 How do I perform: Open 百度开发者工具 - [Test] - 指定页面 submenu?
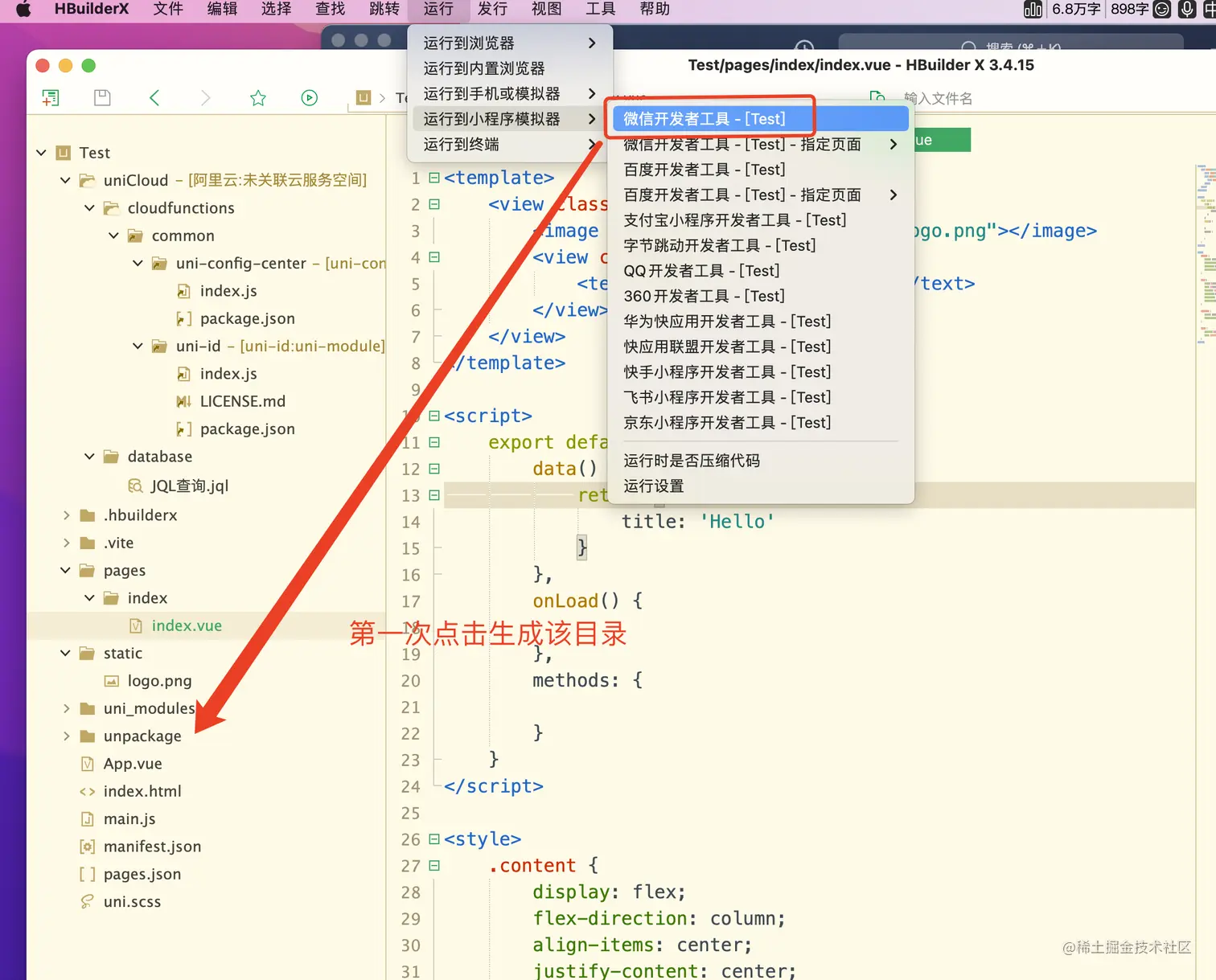tap(760, 195)
